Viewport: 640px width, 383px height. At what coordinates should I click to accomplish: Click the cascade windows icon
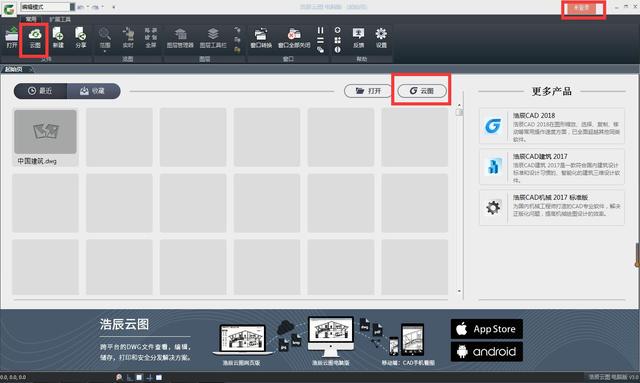tap(320, 49)
